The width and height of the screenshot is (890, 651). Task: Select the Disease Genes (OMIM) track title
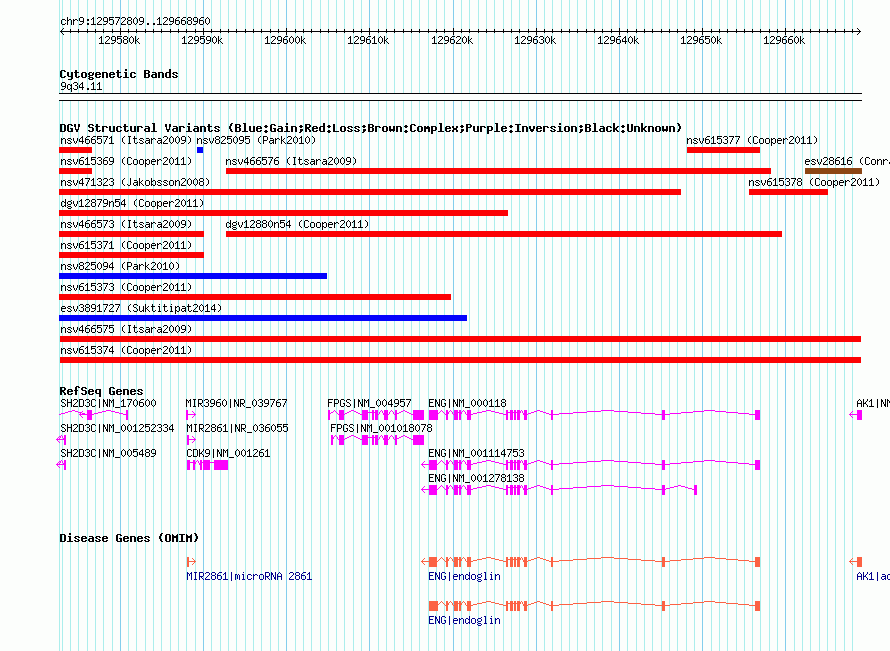pos(129,538)
